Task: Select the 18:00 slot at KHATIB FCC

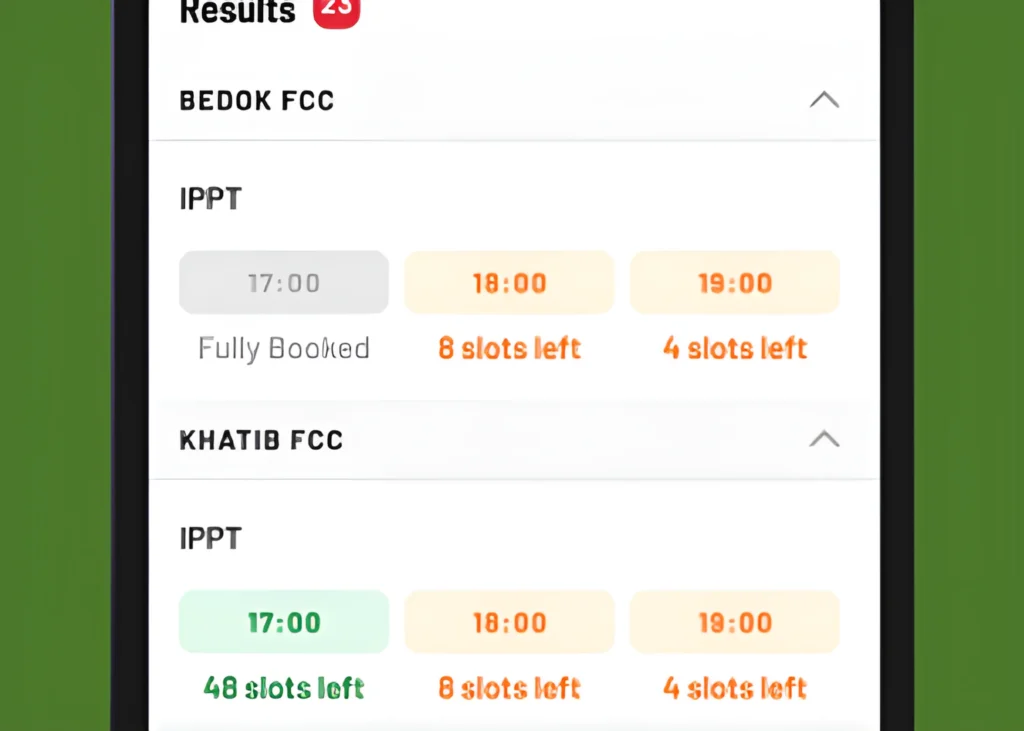Action: (x=508, y=621)
